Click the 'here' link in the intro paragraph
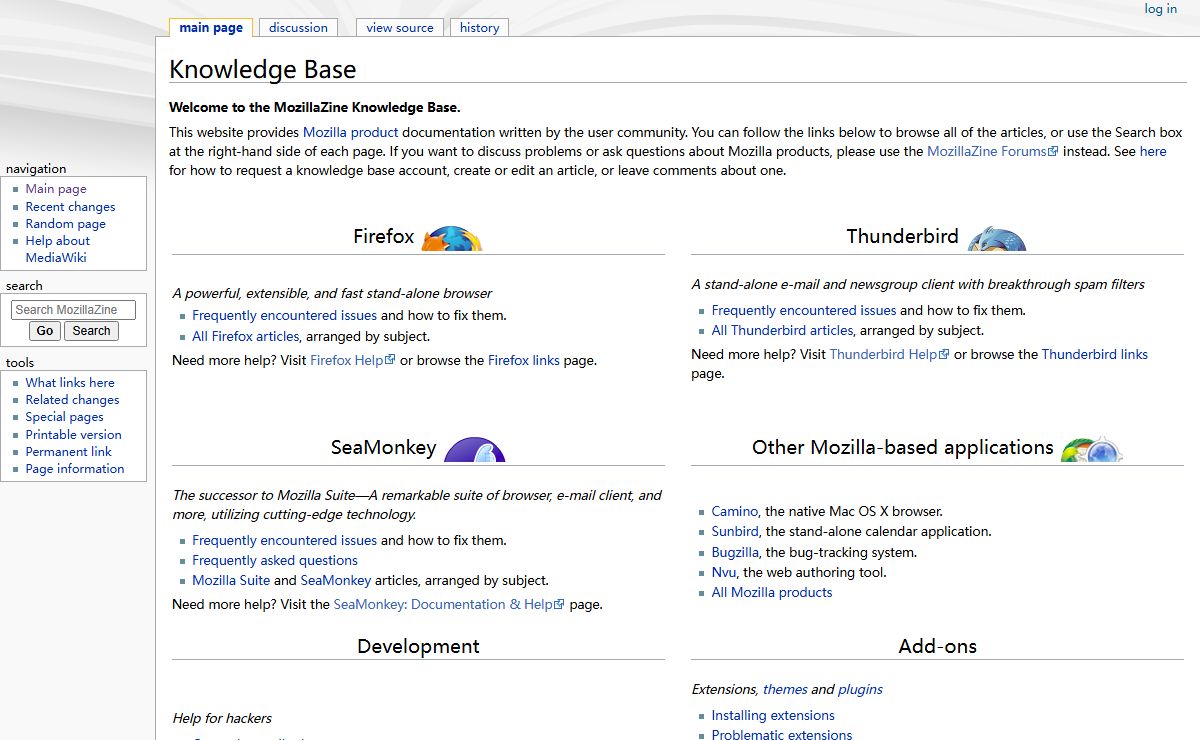 click(1153, 152)
